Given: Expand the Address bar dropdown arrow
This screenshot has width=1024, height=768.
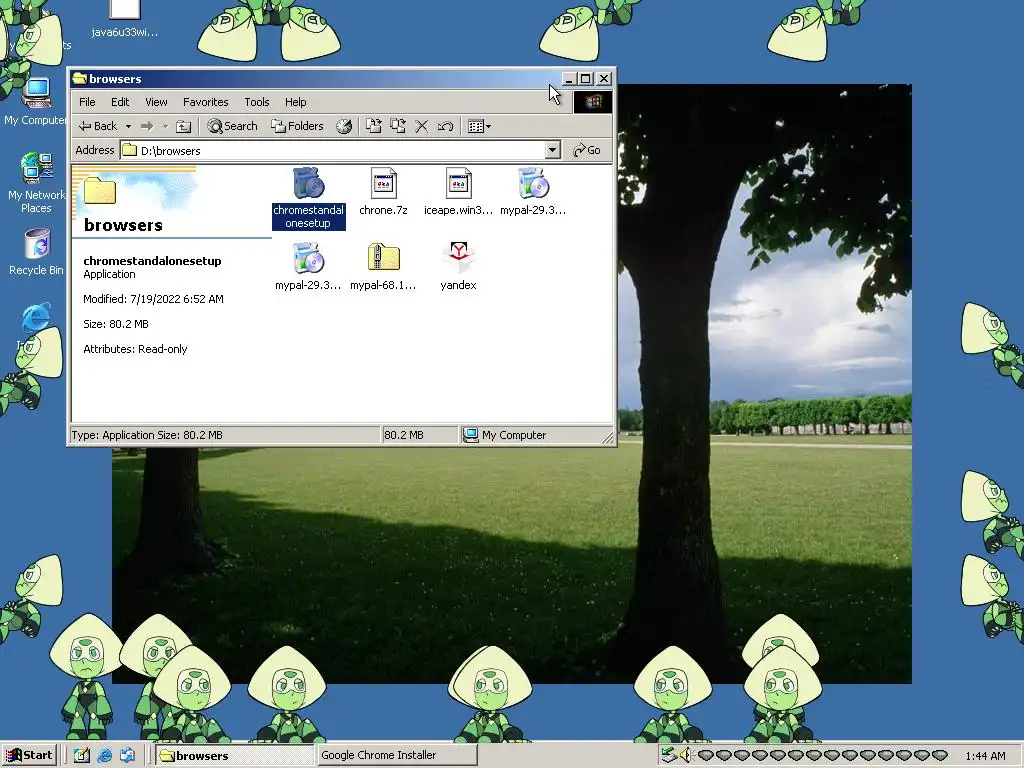Looking at the screenshot, I should [552, 150].
